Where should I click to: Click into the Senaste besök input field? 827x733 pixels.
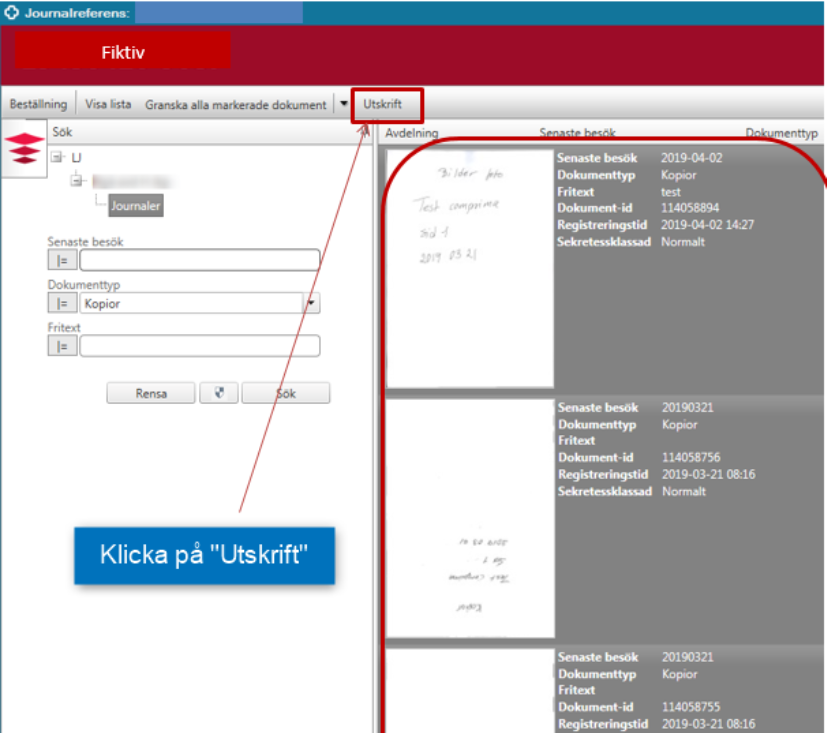(199, 261)
